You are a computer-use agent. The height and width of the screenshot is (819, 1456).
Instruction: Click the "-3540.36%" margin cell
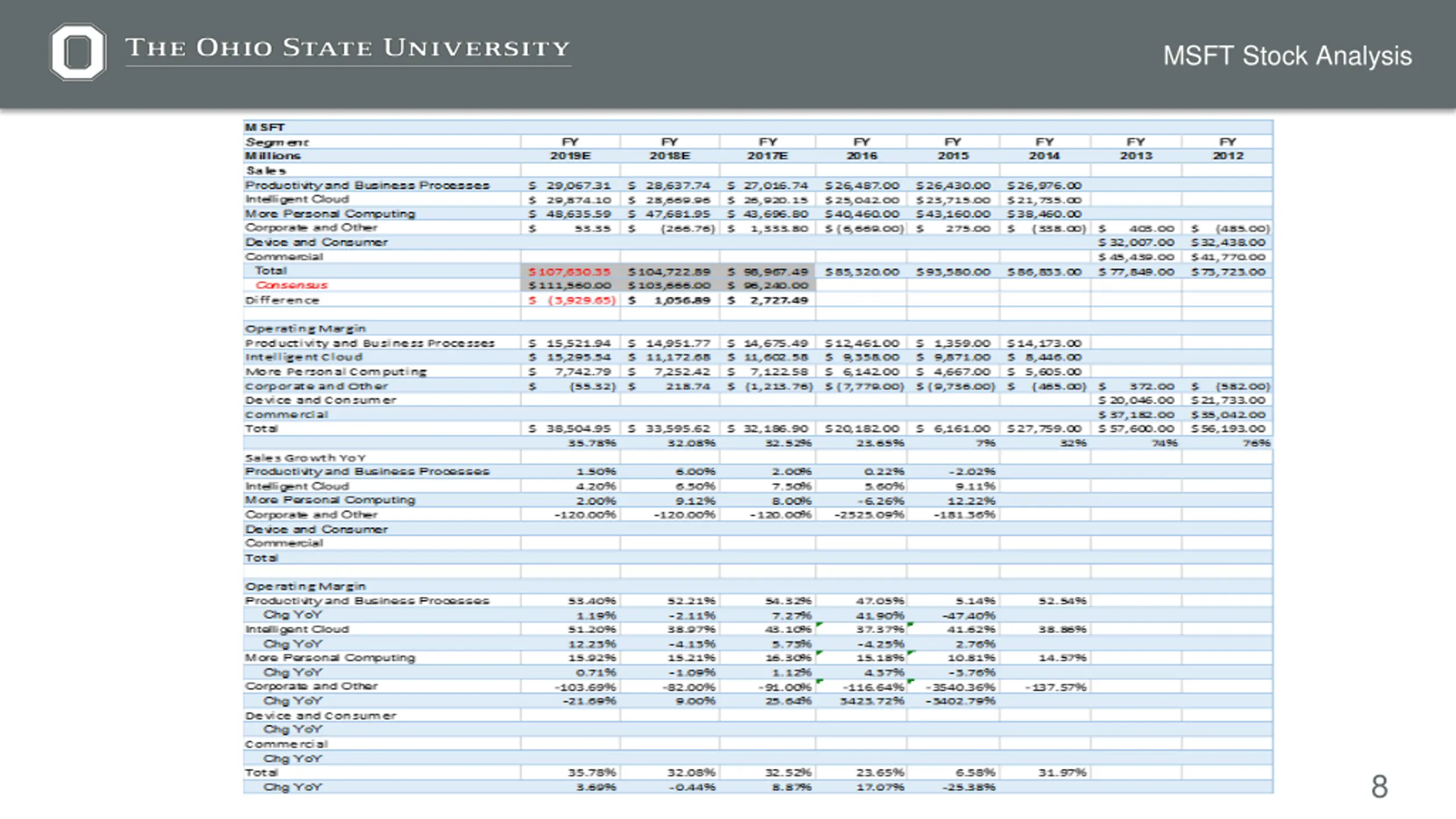click(x=961, y=687)
